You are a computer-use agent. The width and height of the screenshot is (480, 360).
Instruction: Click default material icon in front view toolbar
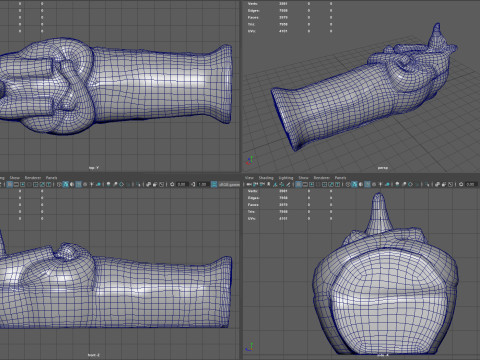click(72, 184)
